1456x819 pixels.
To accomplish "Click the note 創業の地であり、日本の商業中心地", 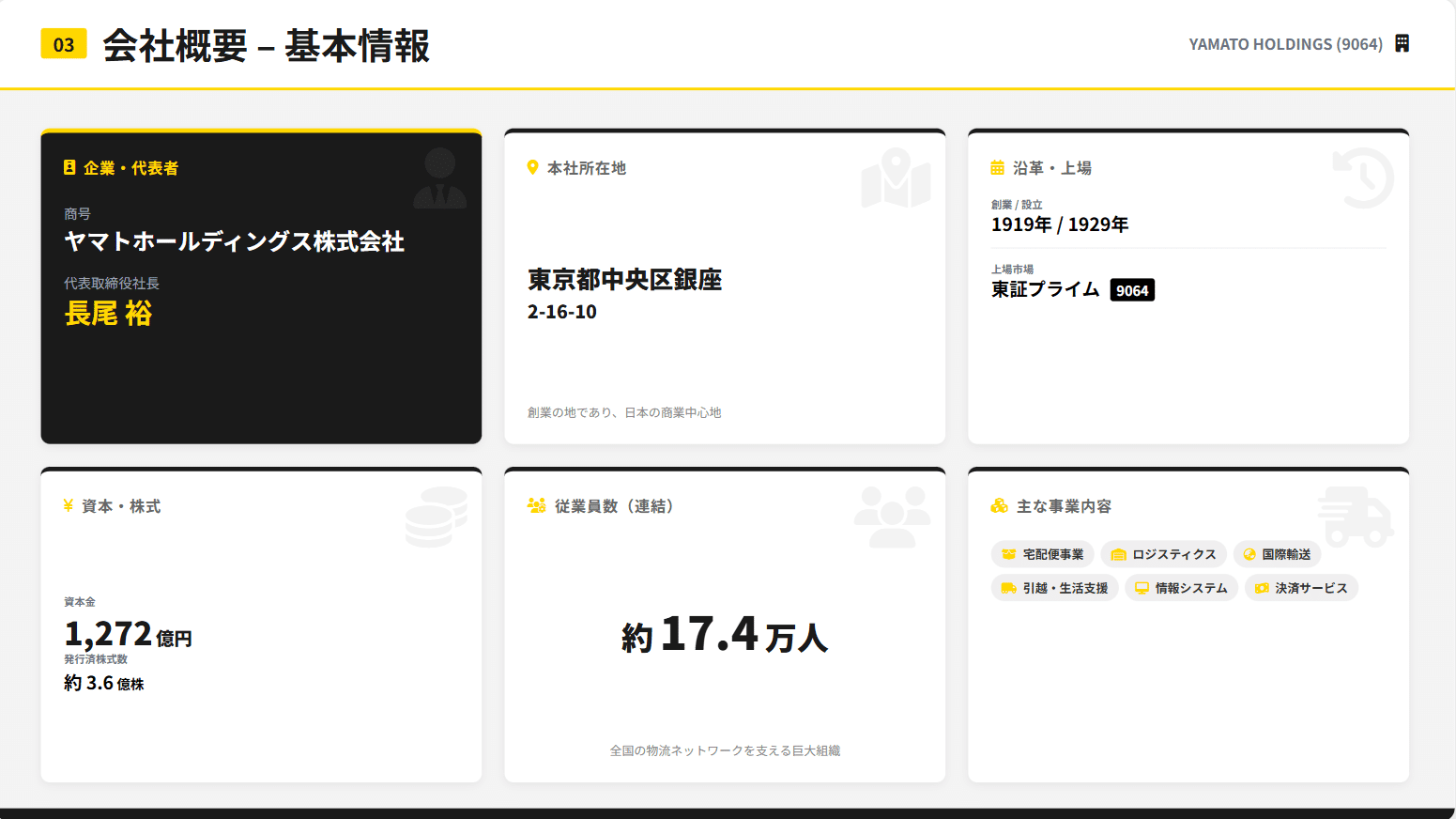I will coord(624,412).
